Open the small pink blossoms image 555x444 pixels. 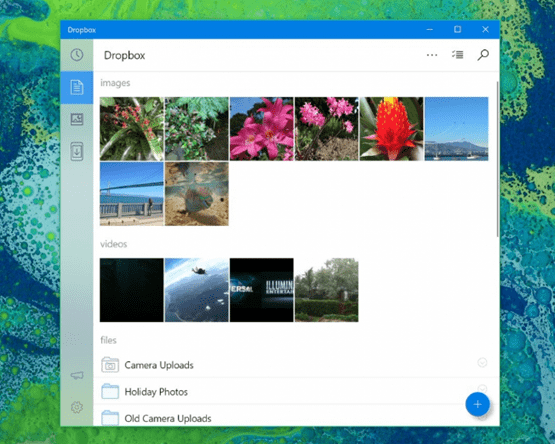(x=327, y=129)
